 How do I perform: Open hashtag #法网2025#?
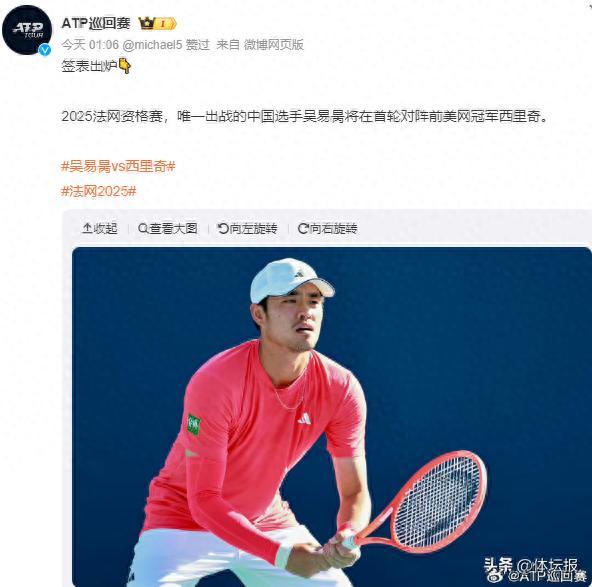[x=99, y=191]
